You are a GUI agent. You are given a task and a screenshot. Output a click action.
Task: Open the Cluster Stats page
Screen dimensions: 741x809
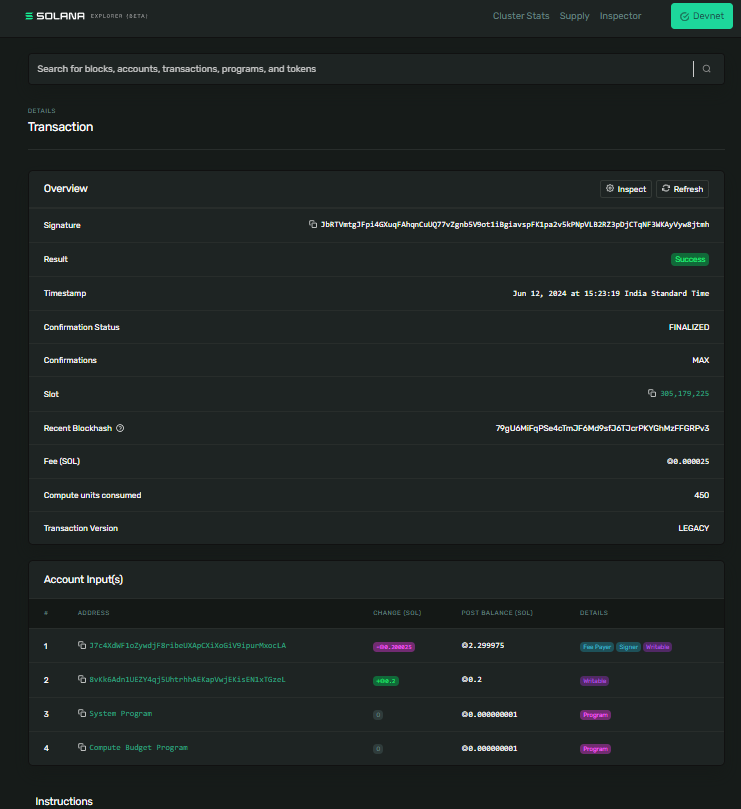pyautogui.click(x=521, y=16)
